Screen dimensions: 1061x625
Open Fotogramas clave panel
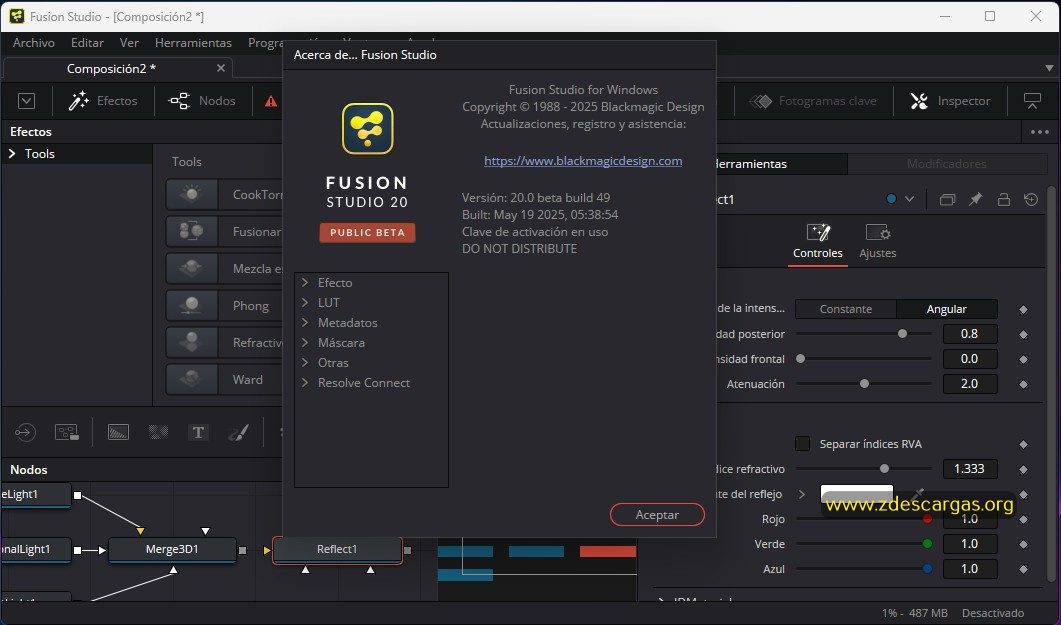click(813, 101)
